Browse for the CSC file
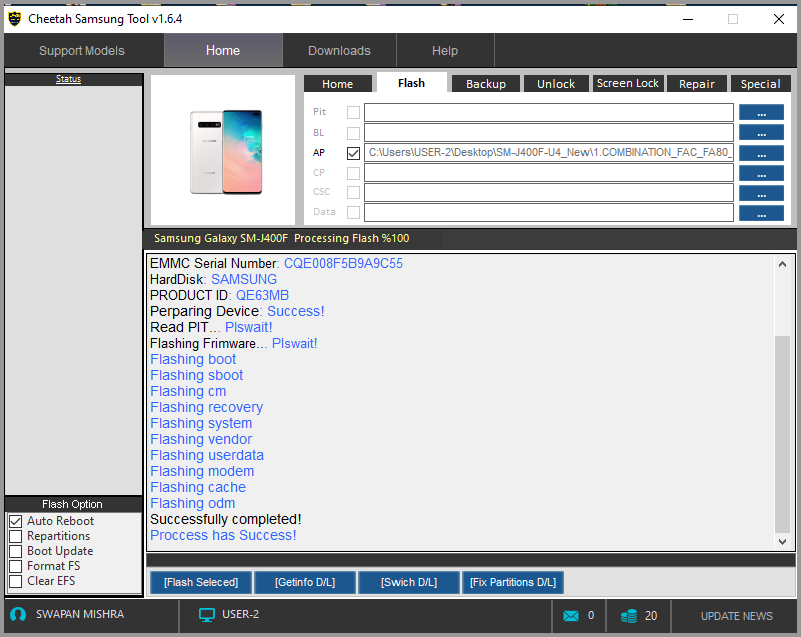This screenshot has height=637, width=801. [x=761, y=193]
